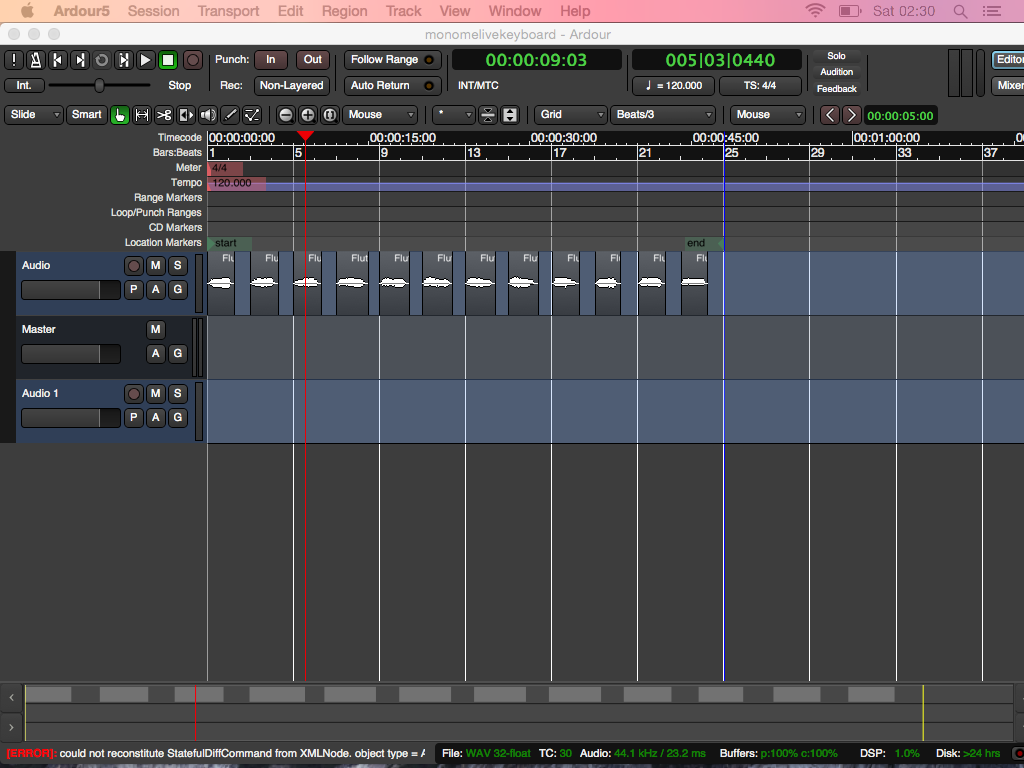
Task: Open the Track menu
Action: click(404, 11)
